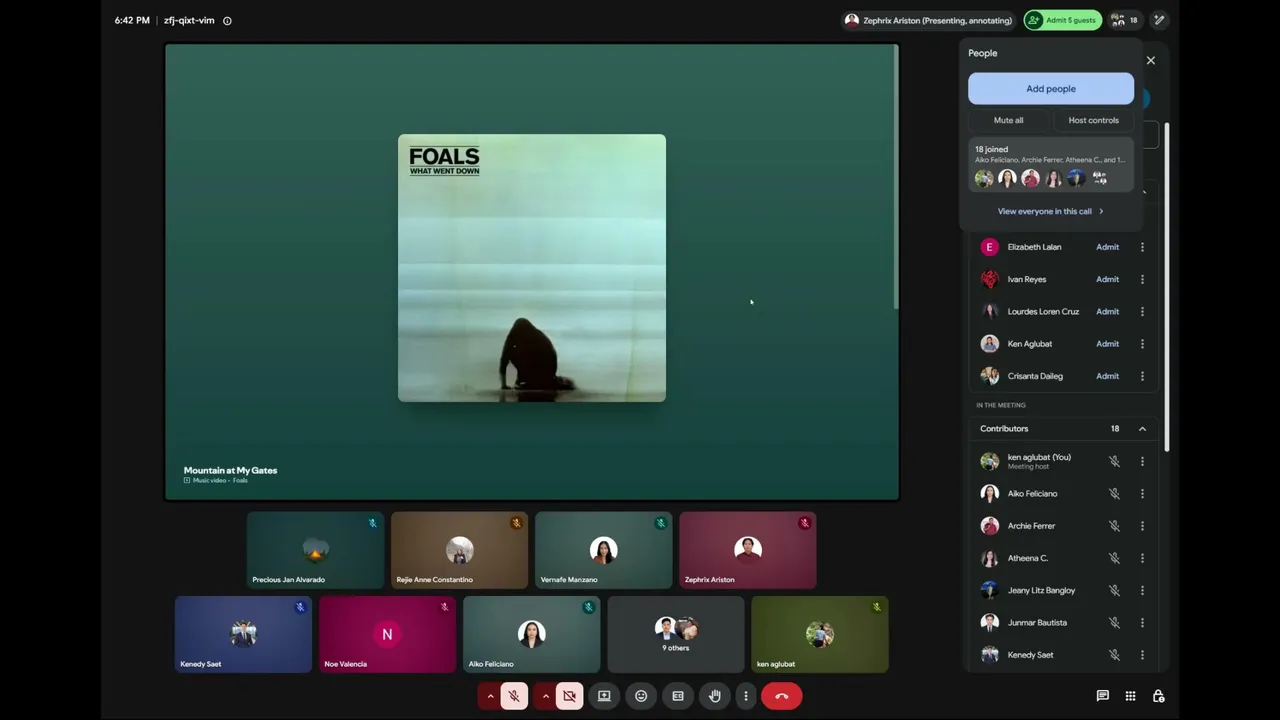The height and width of the screenshot is (720, 1280).
Task: Admit Lourdes Loren Cruz to the meeting
Action: [1107, 311]
